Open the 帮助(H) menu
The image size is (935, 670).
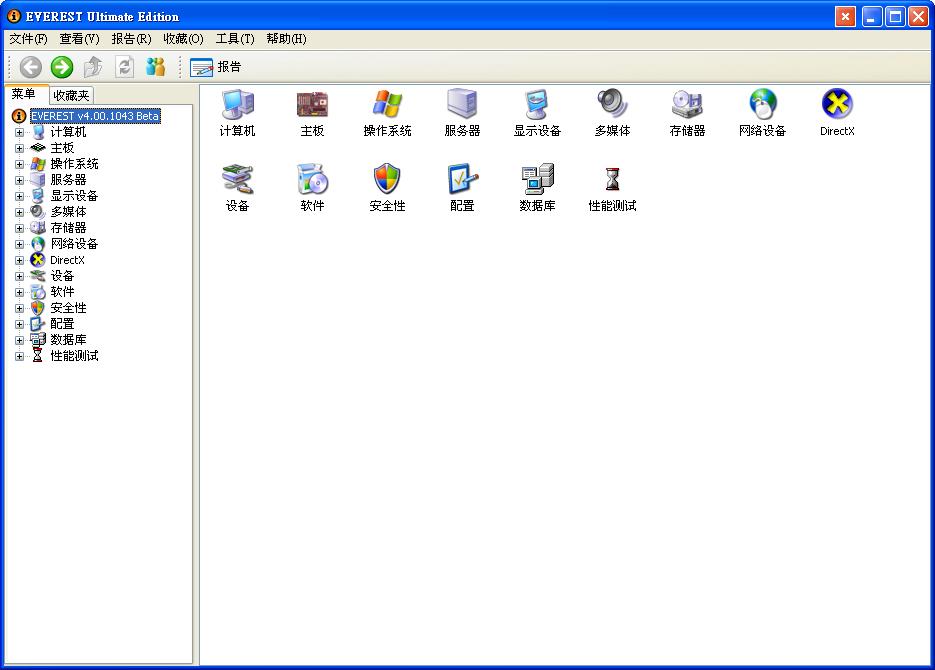(x=286, y=39)
